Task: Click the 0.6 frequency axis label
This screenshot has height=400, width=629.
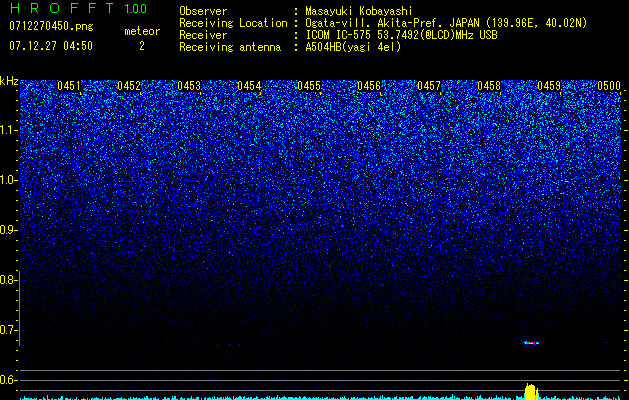Action: [8, 380]
